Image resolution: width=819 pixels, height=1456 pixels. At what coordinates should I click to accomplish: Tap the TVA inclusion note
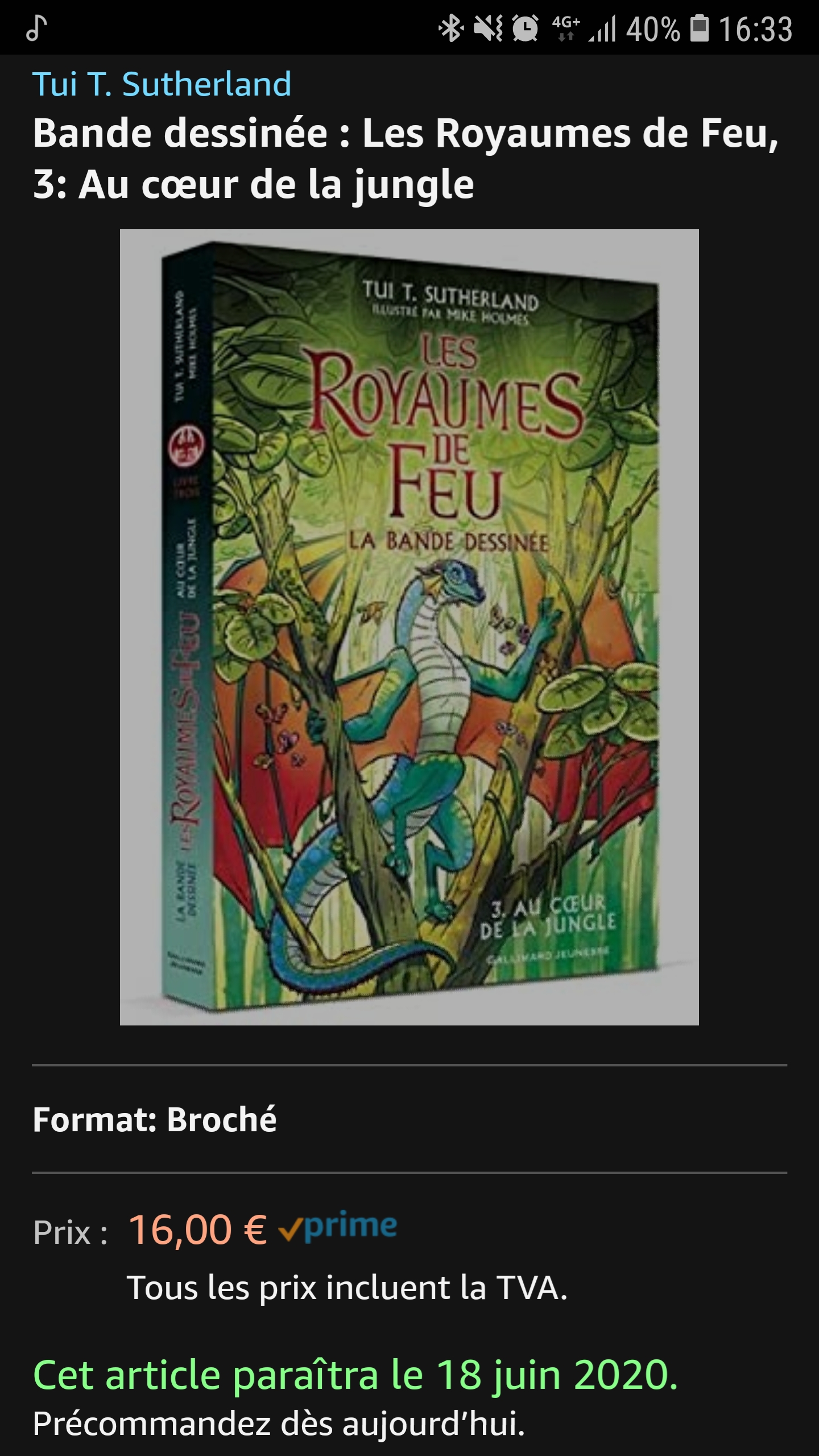click(x=347, y=1288)
